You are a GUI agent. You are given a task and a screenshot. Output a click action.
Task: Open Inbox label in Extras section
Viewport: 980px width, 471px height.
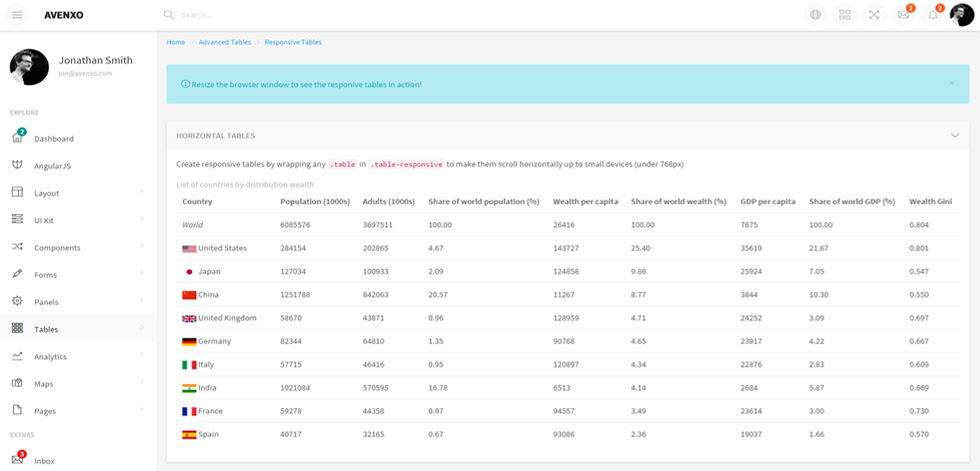(44, 461)
